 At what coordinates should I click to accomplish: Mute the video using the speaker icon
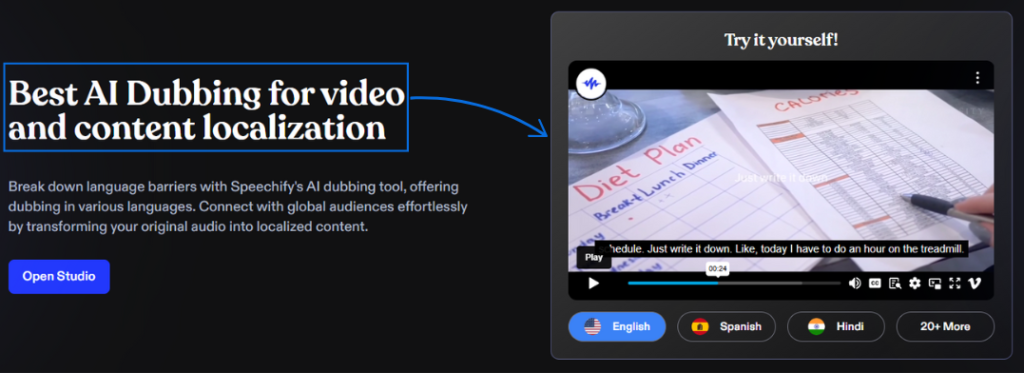click(854, 284)
